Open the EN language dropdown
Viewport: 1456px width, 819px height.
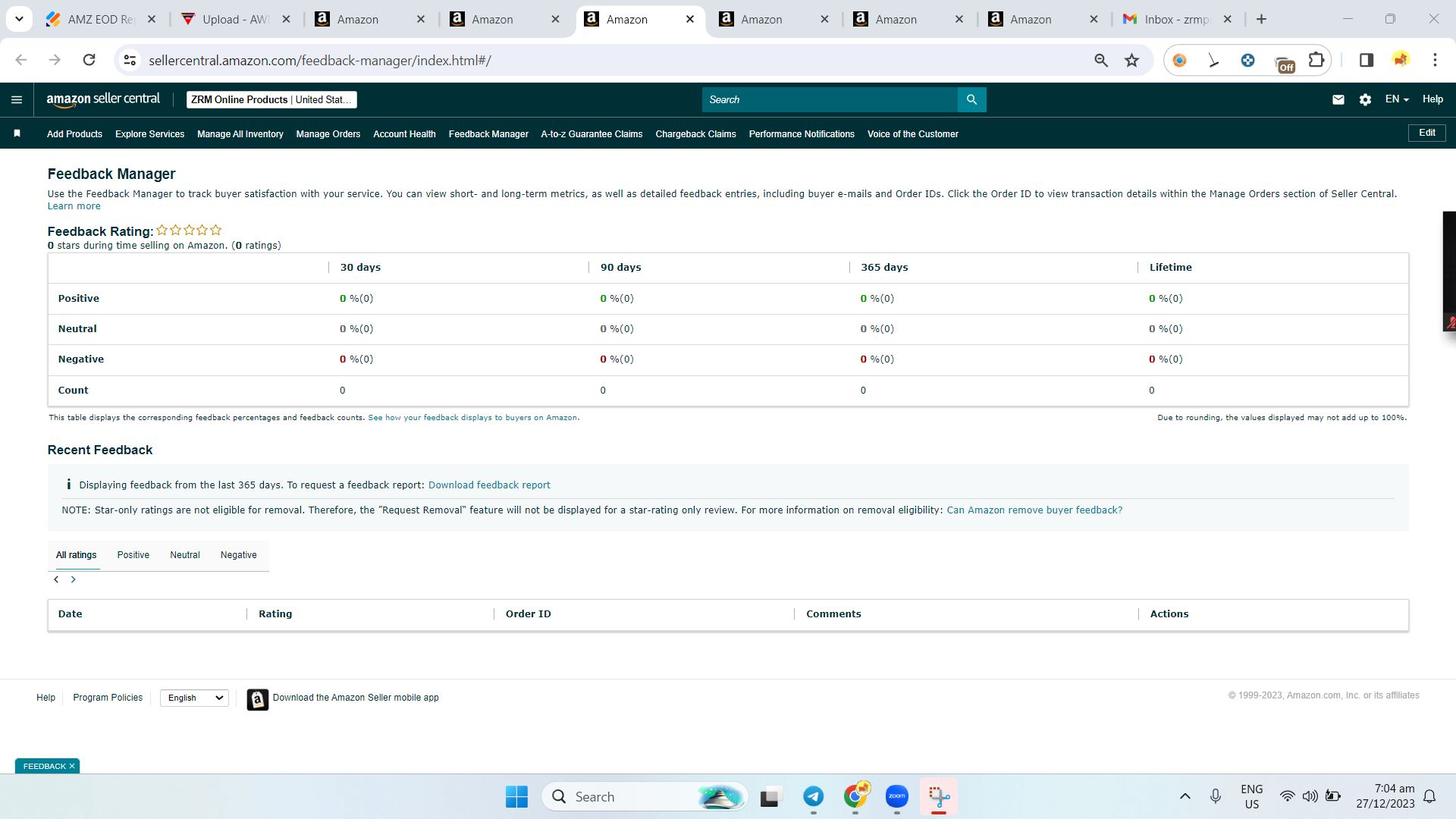click(x=1397, y=99)
